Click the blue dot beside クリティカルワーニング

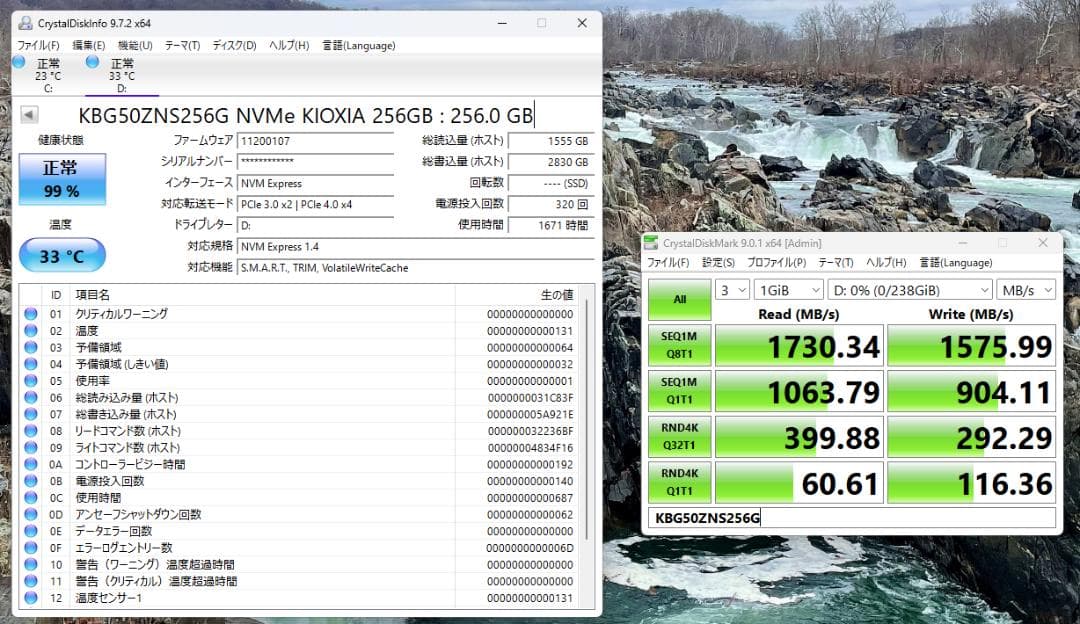coord(30,315)
